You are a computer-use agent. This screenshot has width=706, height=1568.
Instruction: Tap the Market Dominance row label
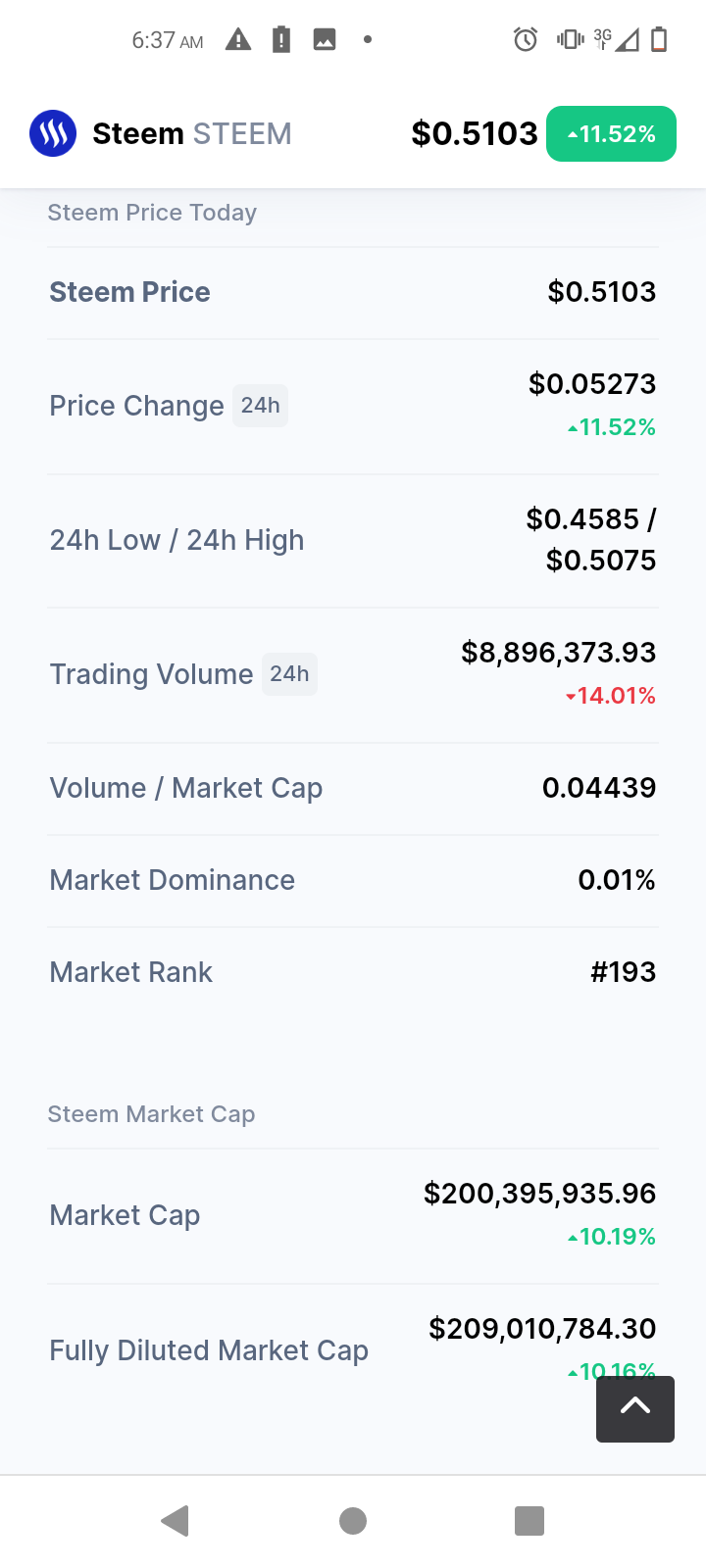click(x=172, y=880)
